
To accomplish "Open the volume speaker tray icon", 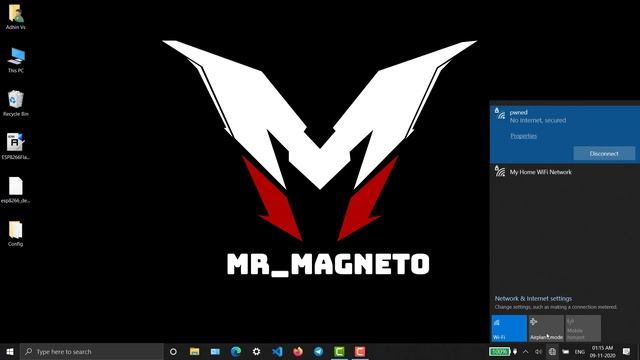I will coord(538,351).
